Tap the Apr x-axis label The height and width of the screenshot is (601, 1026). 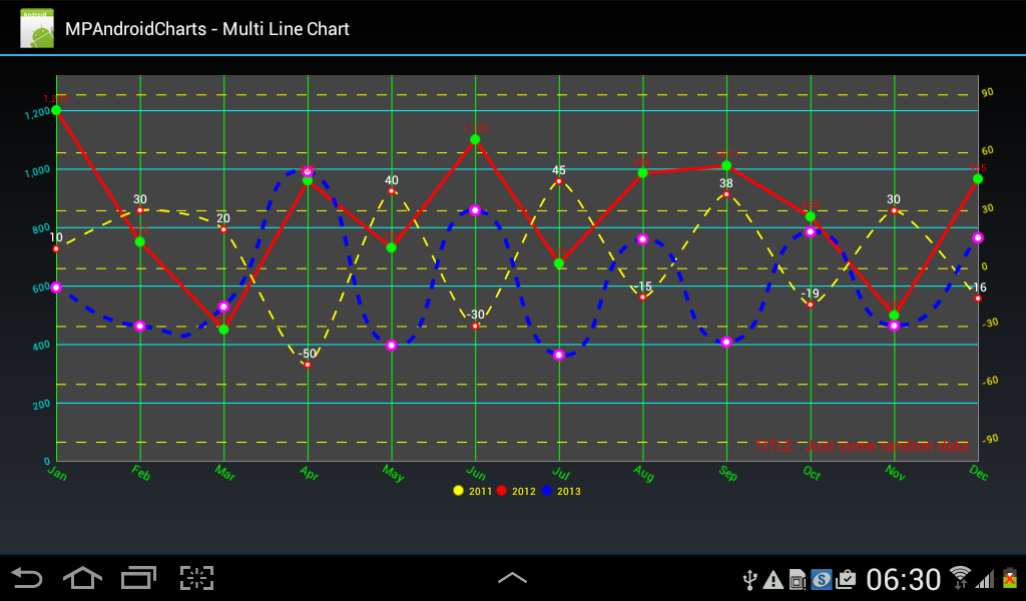309,473
